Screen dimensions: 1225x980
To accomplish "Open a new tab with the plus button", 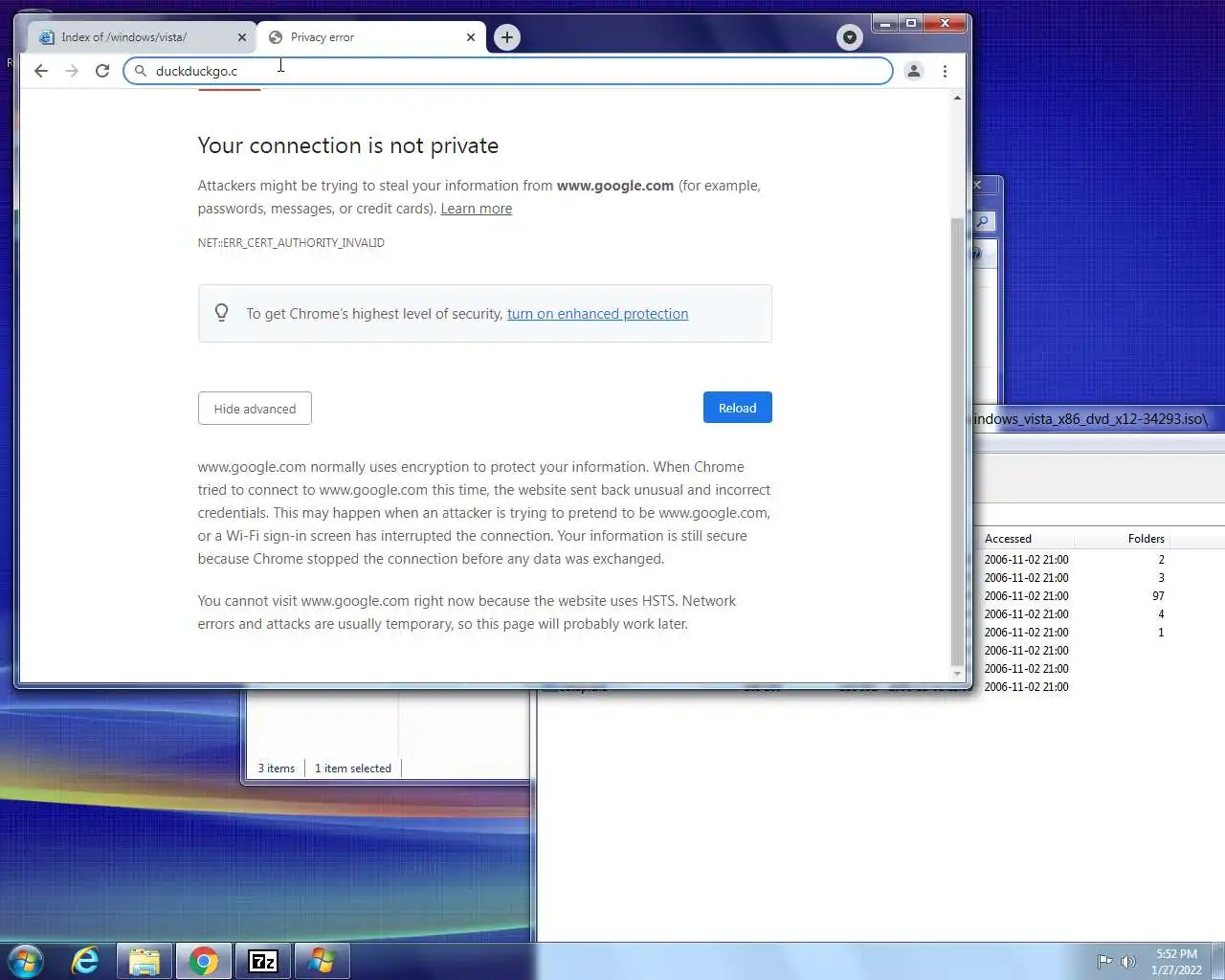I will 507,37.
